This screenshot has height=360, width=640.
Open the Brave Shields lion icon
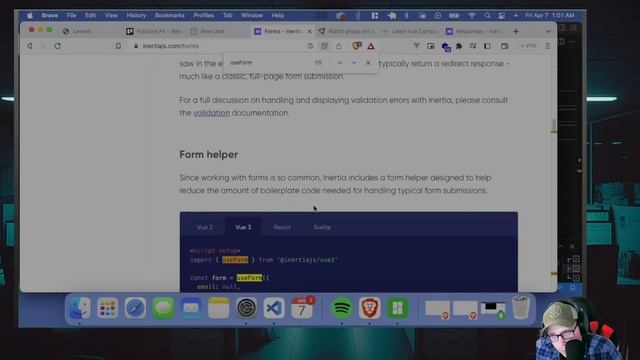pos(357,46)
